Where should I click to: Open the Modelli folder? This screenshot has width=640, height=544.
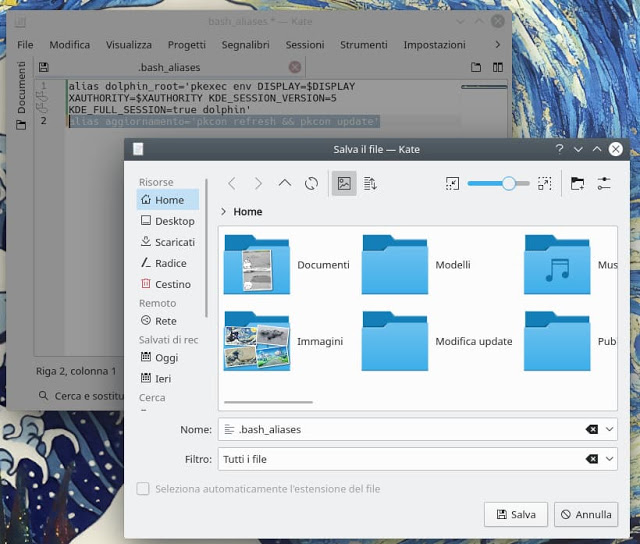[416, 264]
